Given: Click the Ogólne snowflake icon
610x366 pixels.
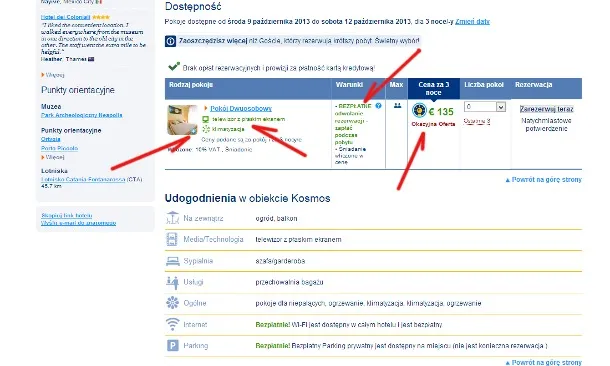Looking at the screenshot, I should 172,303.
